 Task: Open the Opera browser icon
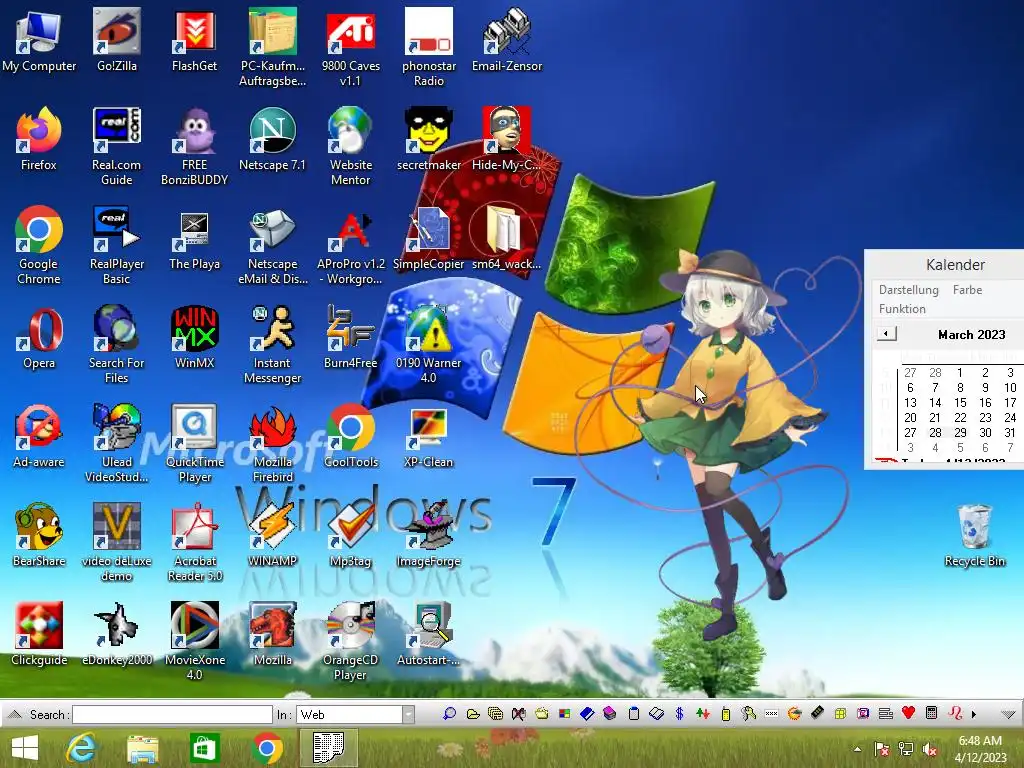39,337
